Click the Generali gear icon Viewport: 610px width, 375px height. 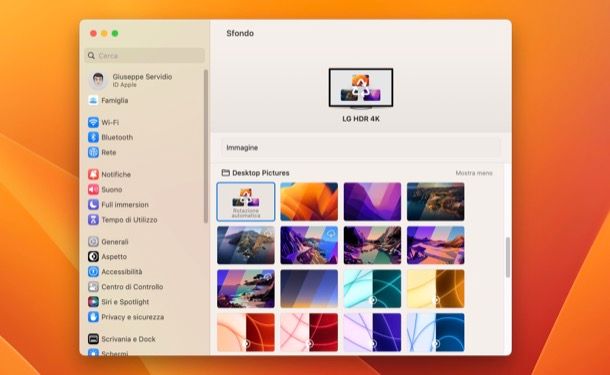[x=93, y=242]
